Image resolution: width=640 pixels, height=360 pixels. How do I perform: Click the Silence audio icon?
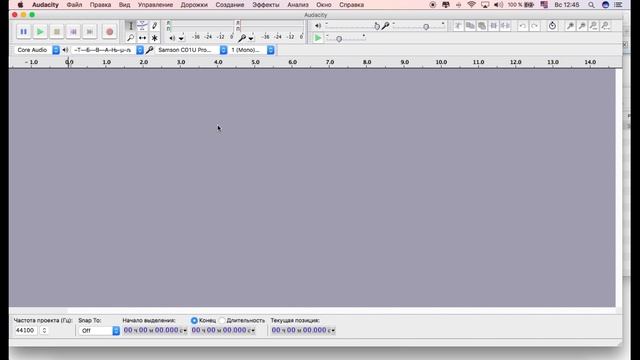(x=505, y=26)
